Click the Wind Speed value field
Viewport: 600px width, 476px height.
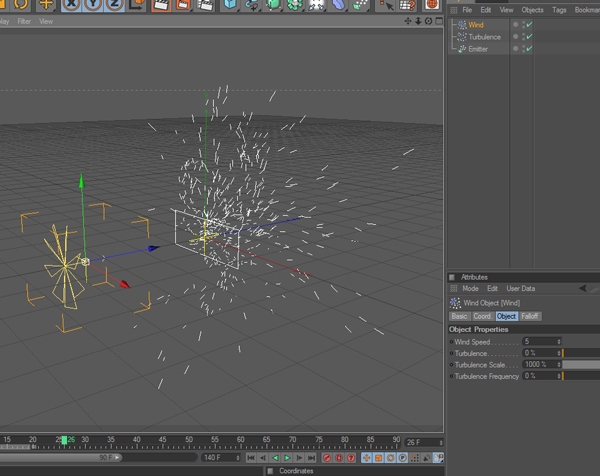point(538,342)
